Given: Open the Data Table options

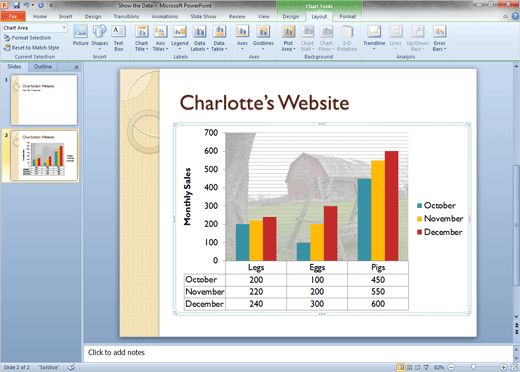Looking at the screenshot, I should point(219,38).
